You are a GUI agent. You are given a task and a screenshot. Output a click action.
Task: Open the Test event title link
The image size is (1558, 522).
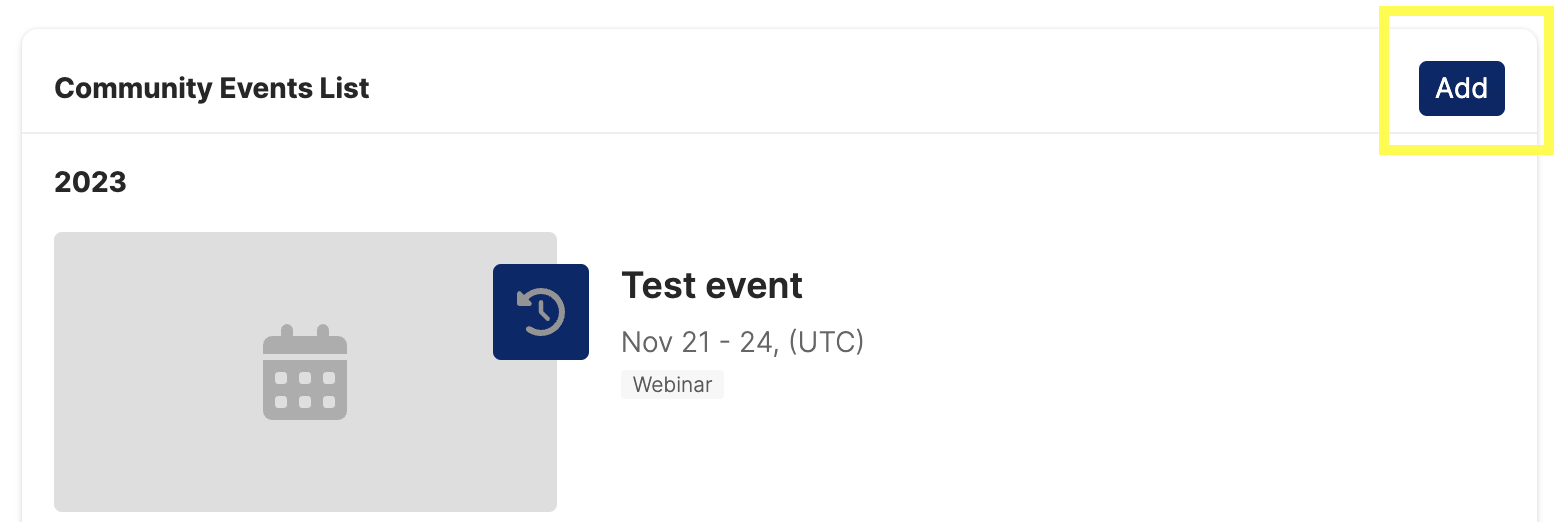click(x=712, y=286)
